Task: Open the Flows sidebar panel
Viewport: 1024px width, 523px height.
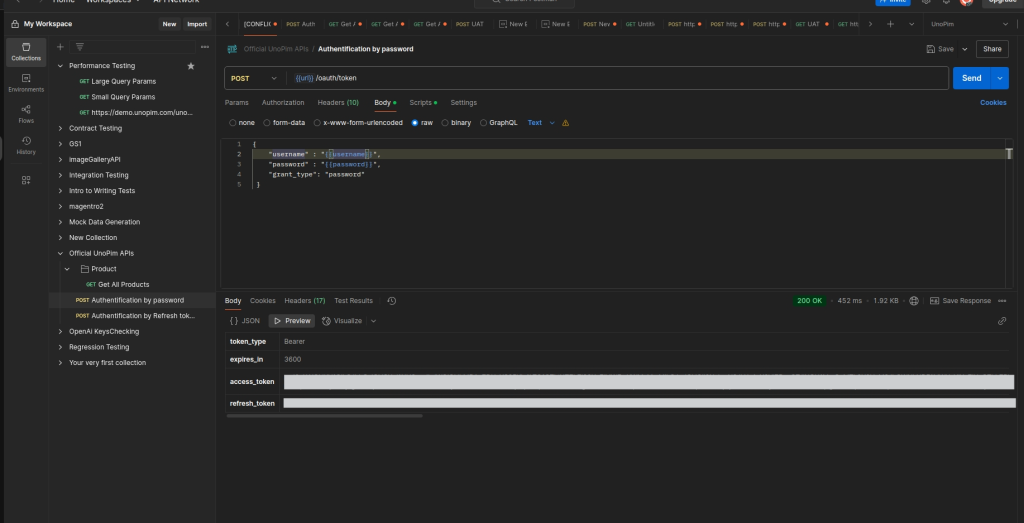Action: tap(26, 113)
